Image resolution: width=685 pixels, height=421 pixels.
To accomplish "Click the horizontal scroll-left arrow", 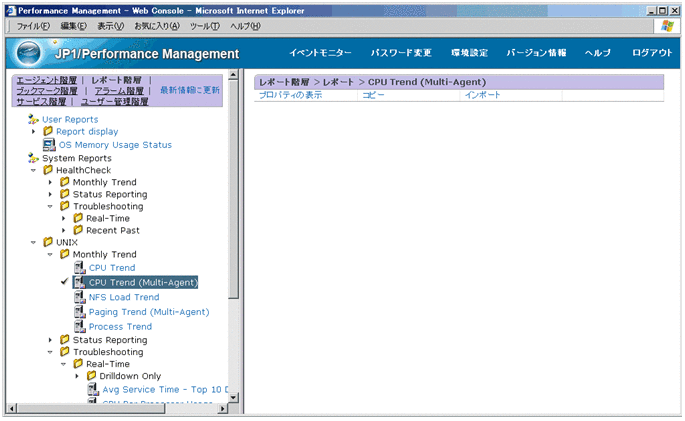I will (x=12, y=409).
